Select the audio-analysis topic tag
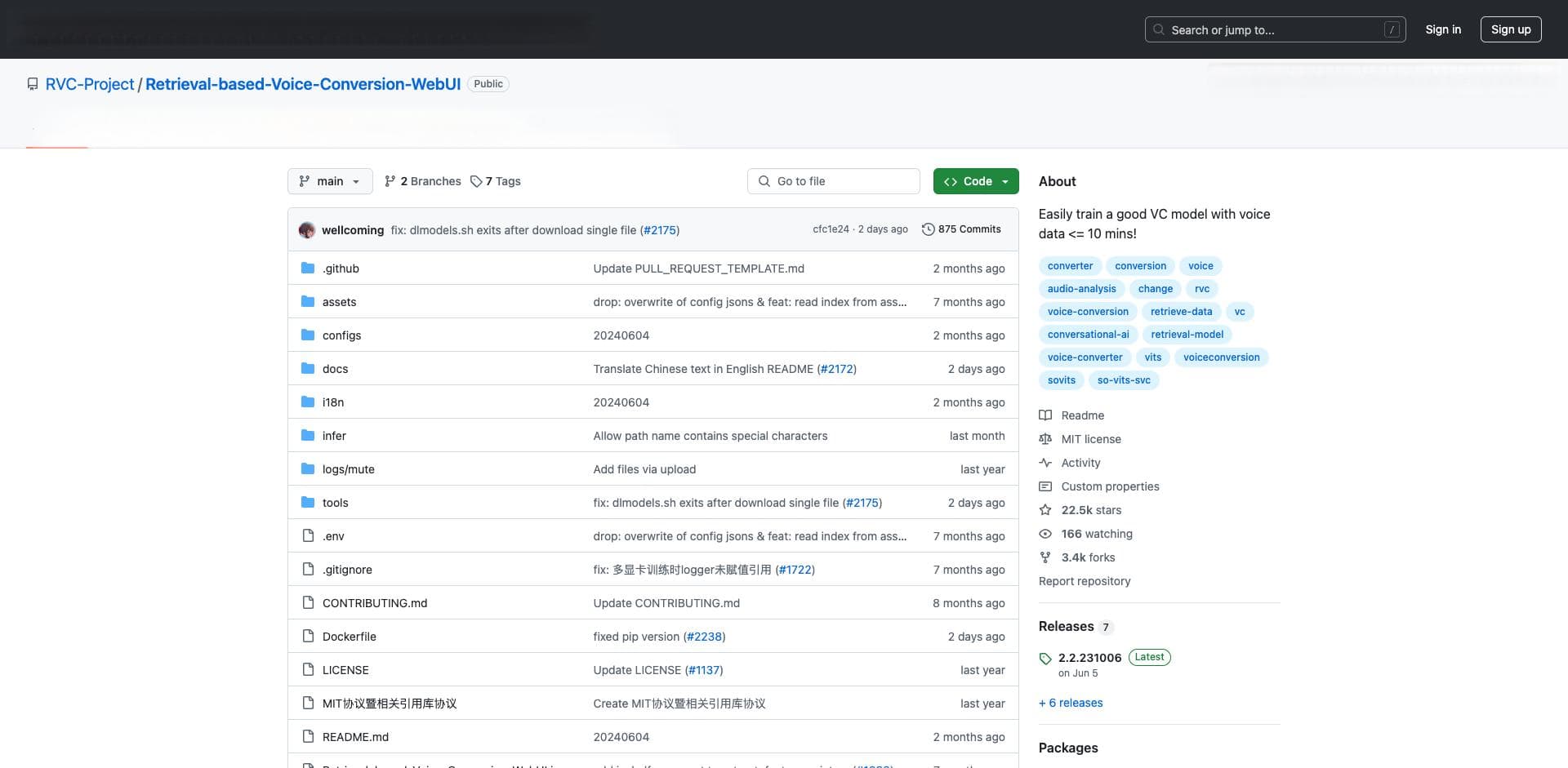Image resolution: width=1568 pixels, height=768 pixels. coord(1081,289)
